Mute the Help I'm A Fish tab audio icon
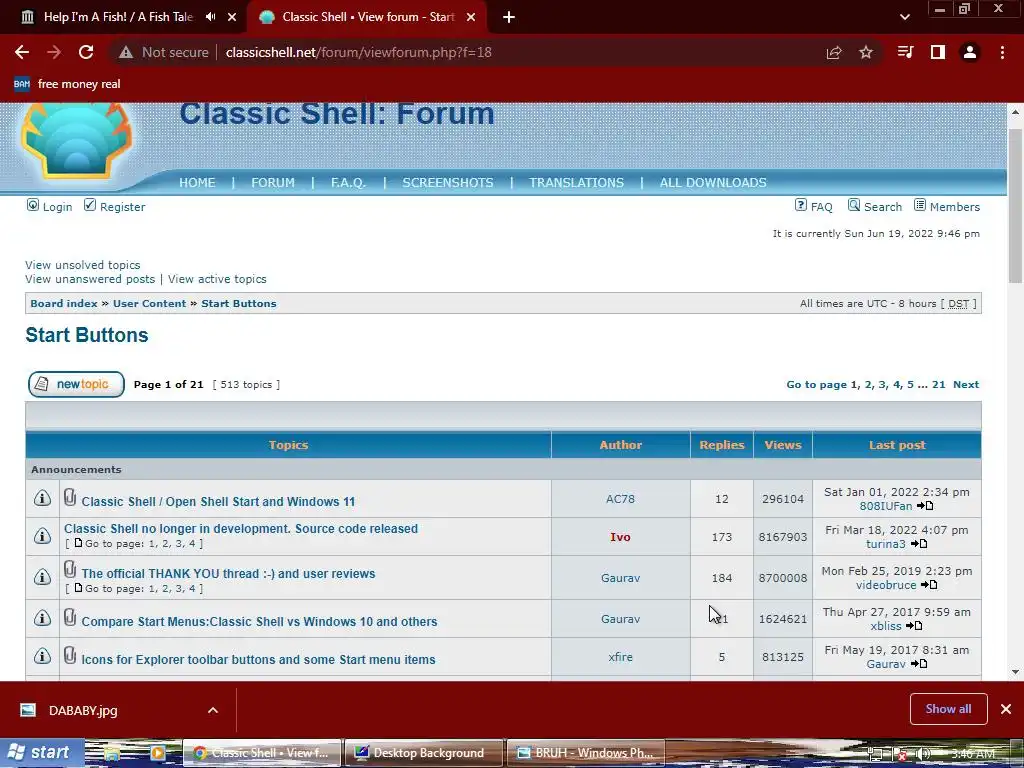The width and height of the screenshot is (1024, 768). click(x=210, y=17)
